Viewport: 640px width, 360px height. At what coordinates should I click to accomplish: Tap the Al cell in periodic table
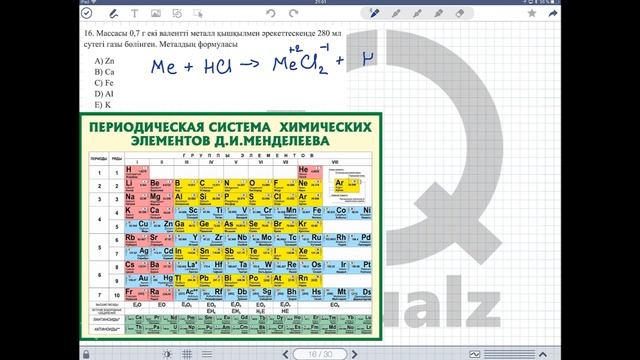(x=186, y=199)
